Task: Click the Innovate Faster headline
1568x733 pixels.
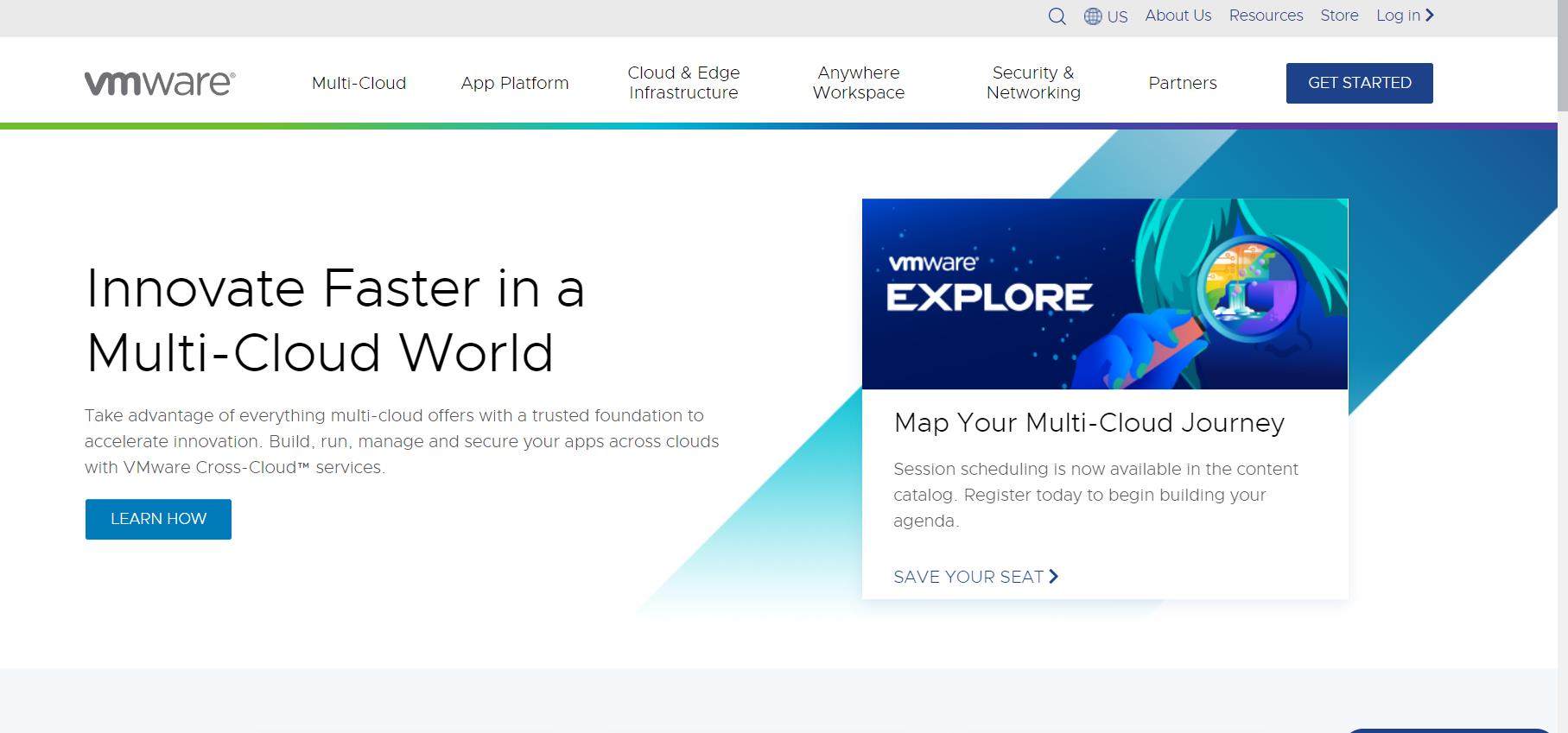Action: tap(335, 320)
